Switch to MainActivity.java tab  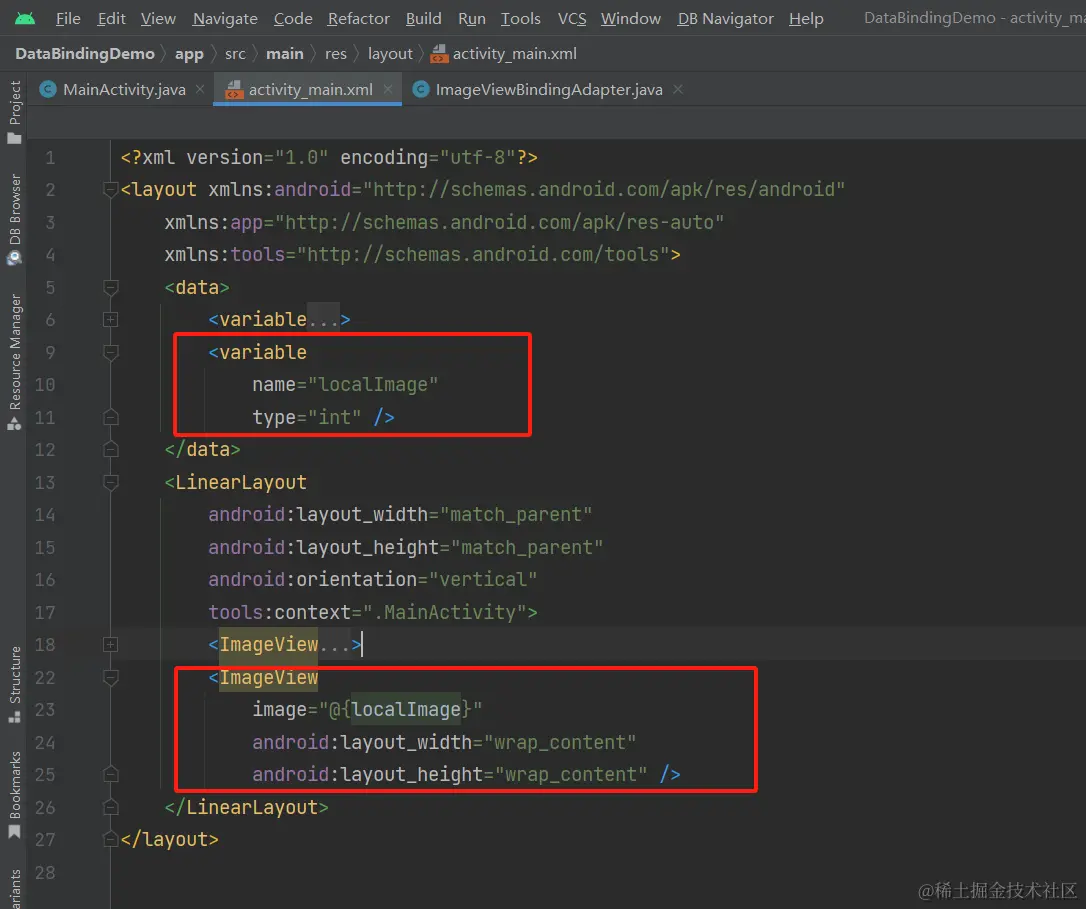[124, 89]
